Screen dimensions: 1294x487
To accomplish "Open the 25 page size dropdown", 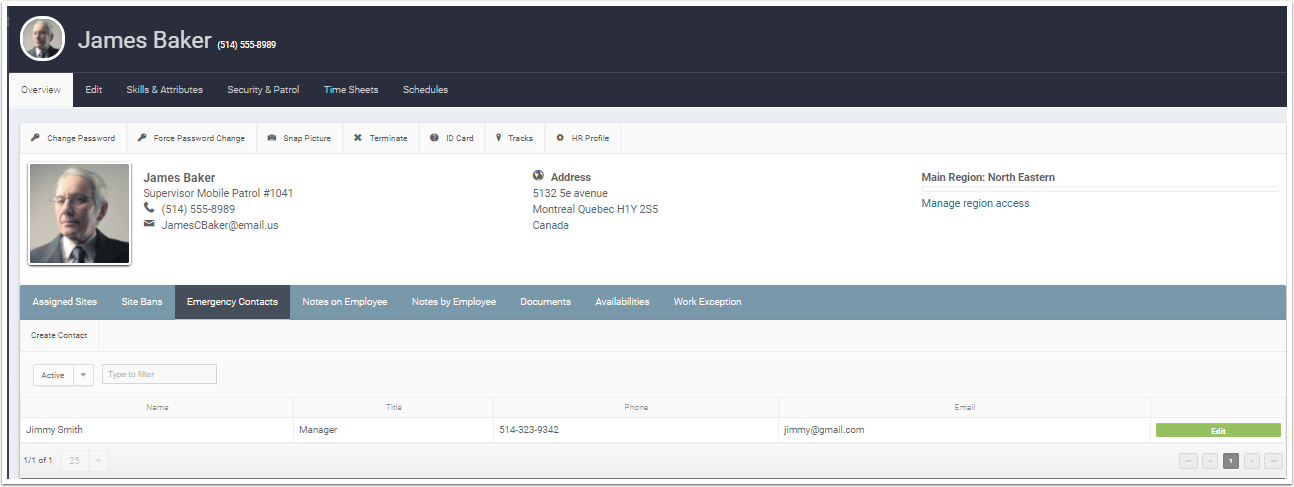I will coord(85,461).
